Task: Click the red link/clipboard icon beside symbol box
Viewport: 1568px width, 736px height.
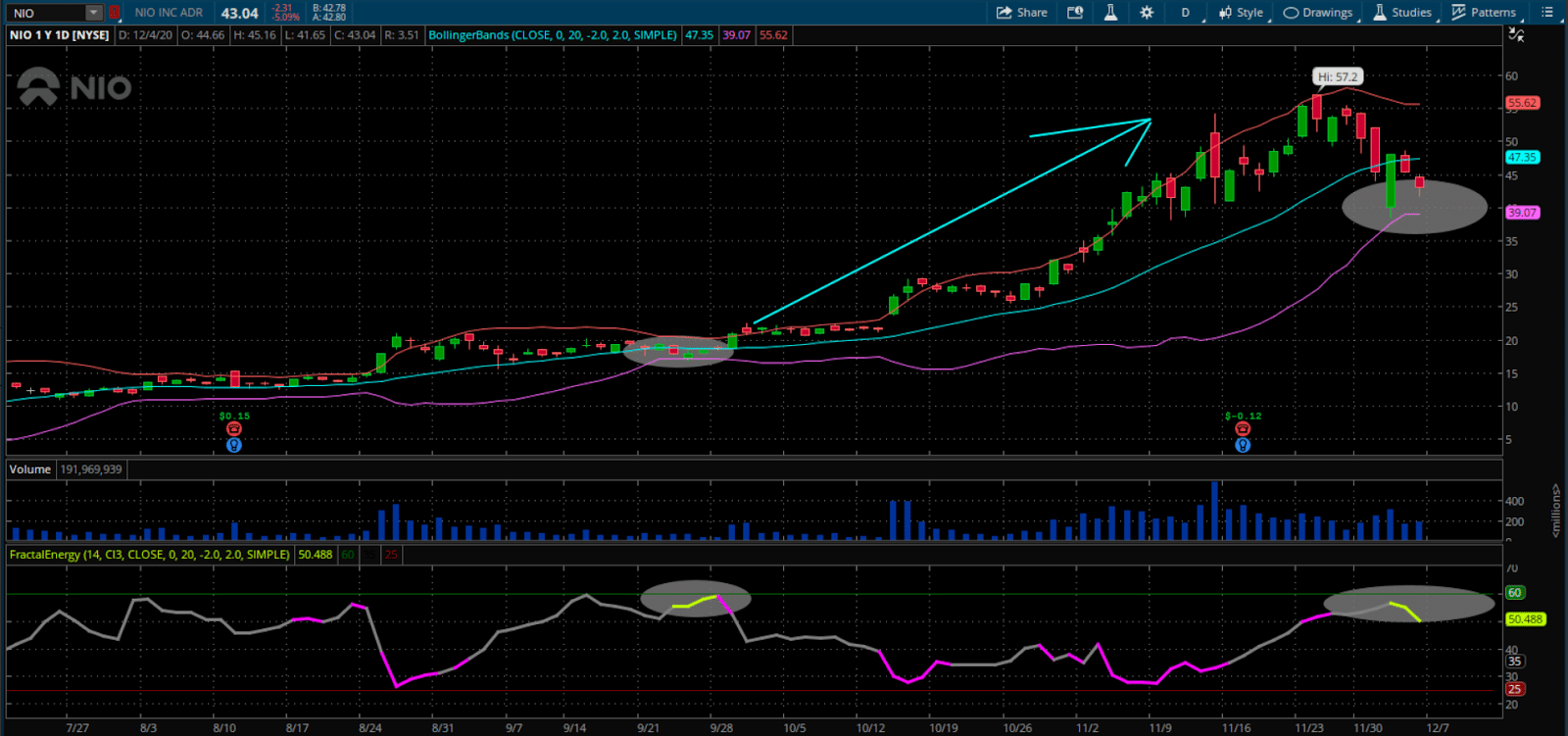Action: [115, 13]
